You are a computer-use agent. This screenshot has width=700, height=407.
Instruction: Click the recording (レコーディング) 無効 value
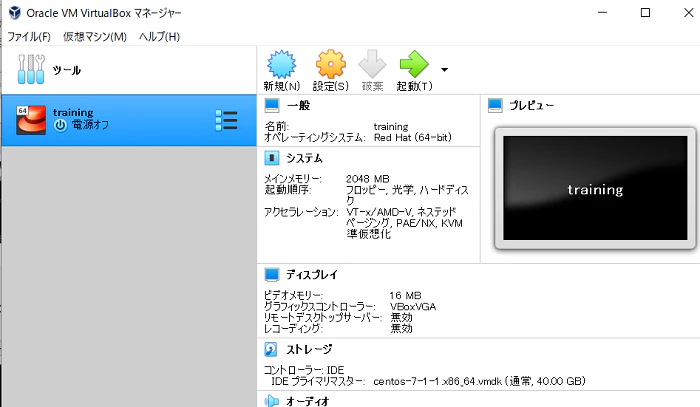(401, 328)
